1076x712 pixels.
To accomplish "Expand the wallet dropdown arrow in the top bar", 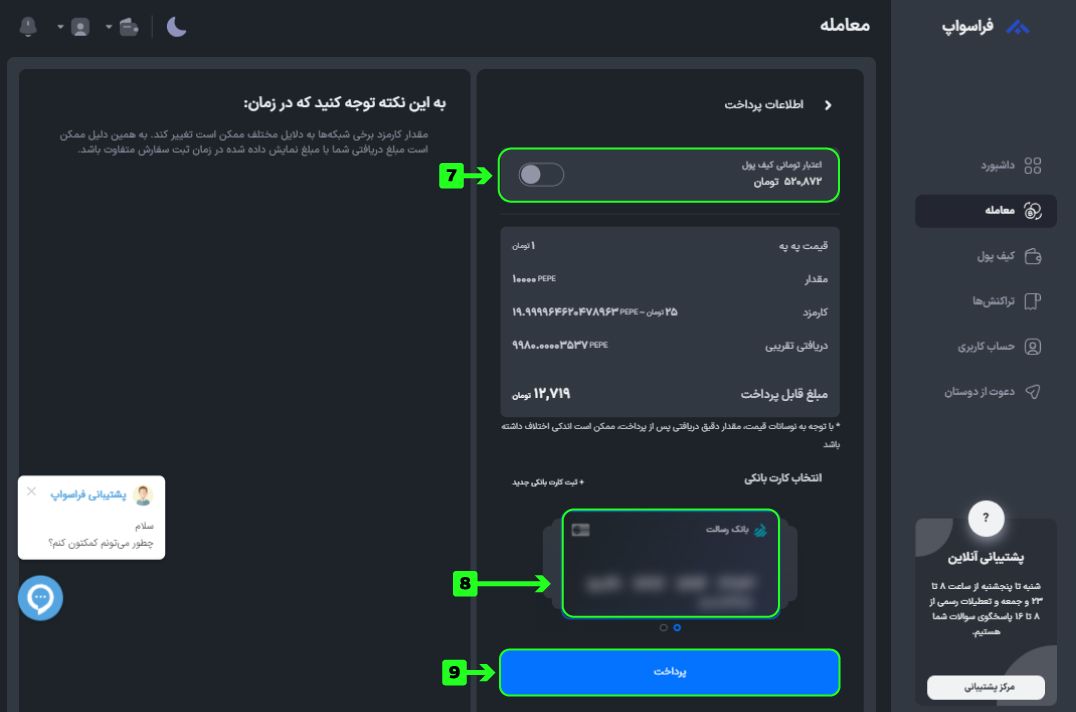I will 109,27.
